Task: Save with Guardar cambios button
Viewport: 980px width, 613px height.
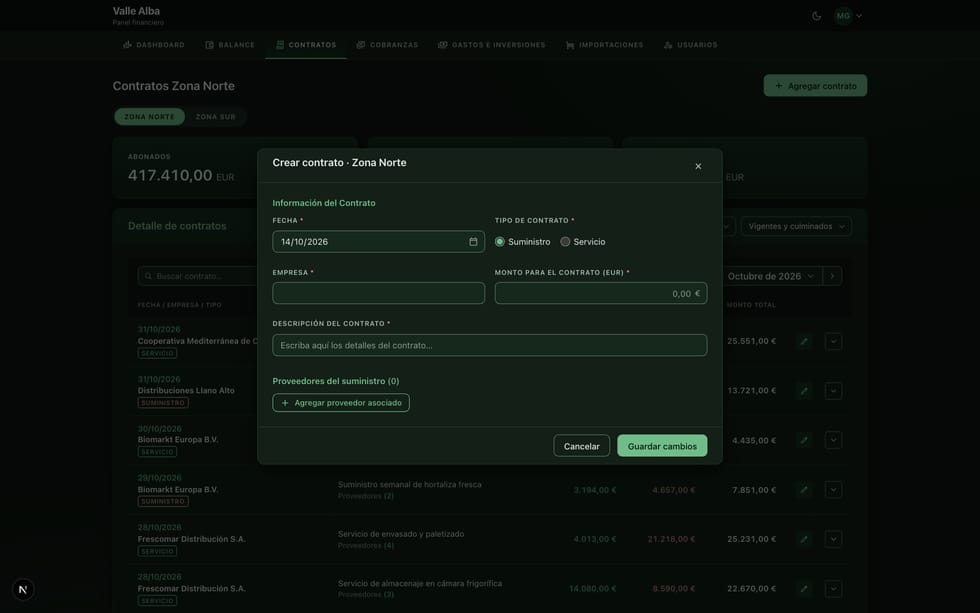Action: (662, 446)
